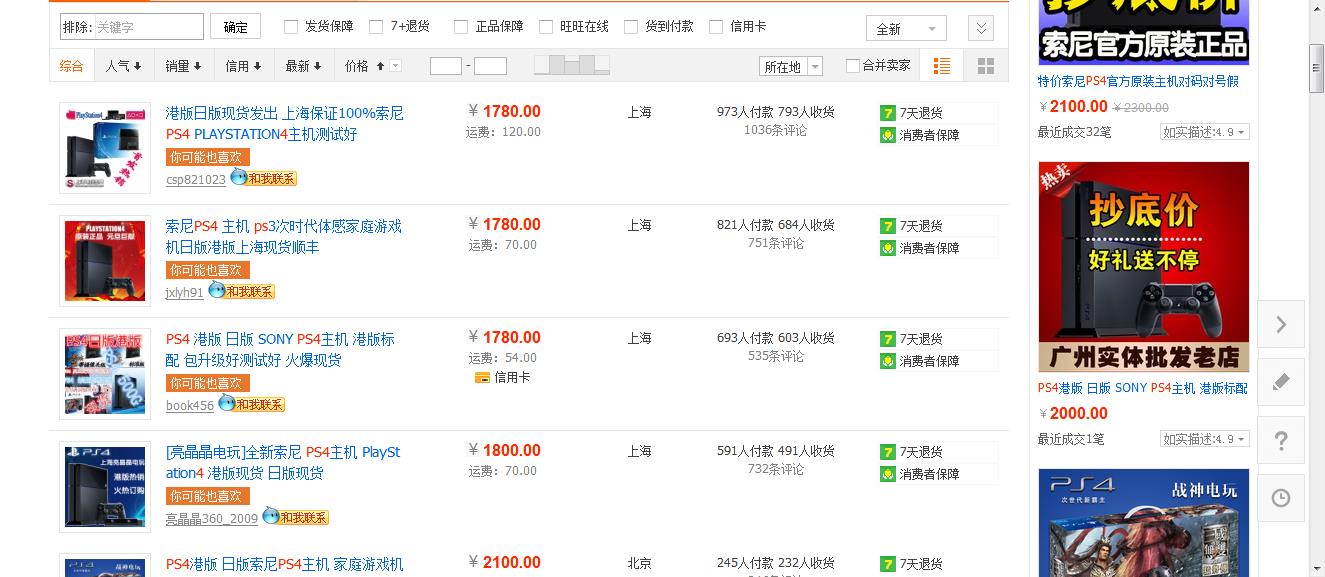This screenshot has width=1325, height=577.
Task: Click 消费者保障 badge icon in 591人付款 row
Action: tap(887, 474)
